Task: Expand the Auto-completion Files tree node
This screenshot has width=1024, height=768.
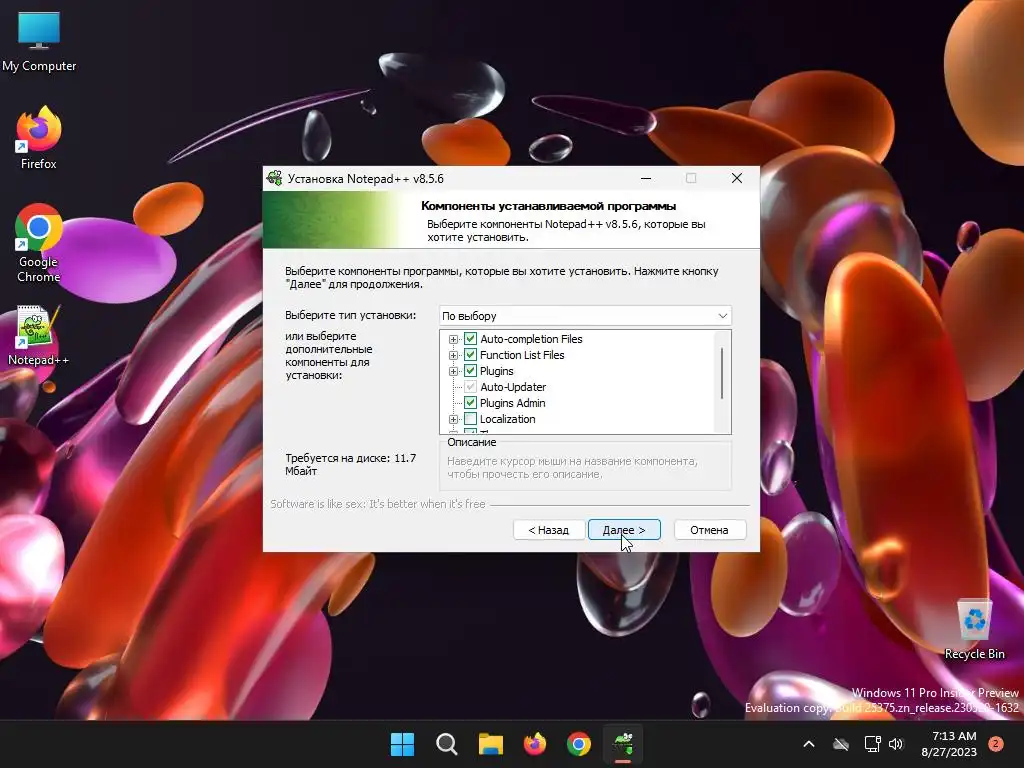Action: 453,340
